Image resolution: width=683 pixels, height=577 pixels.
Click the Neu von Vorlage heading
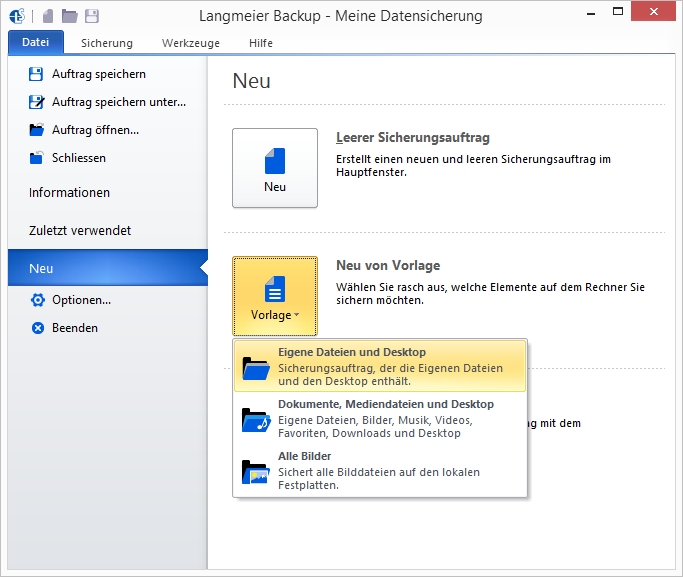point(388,266)
